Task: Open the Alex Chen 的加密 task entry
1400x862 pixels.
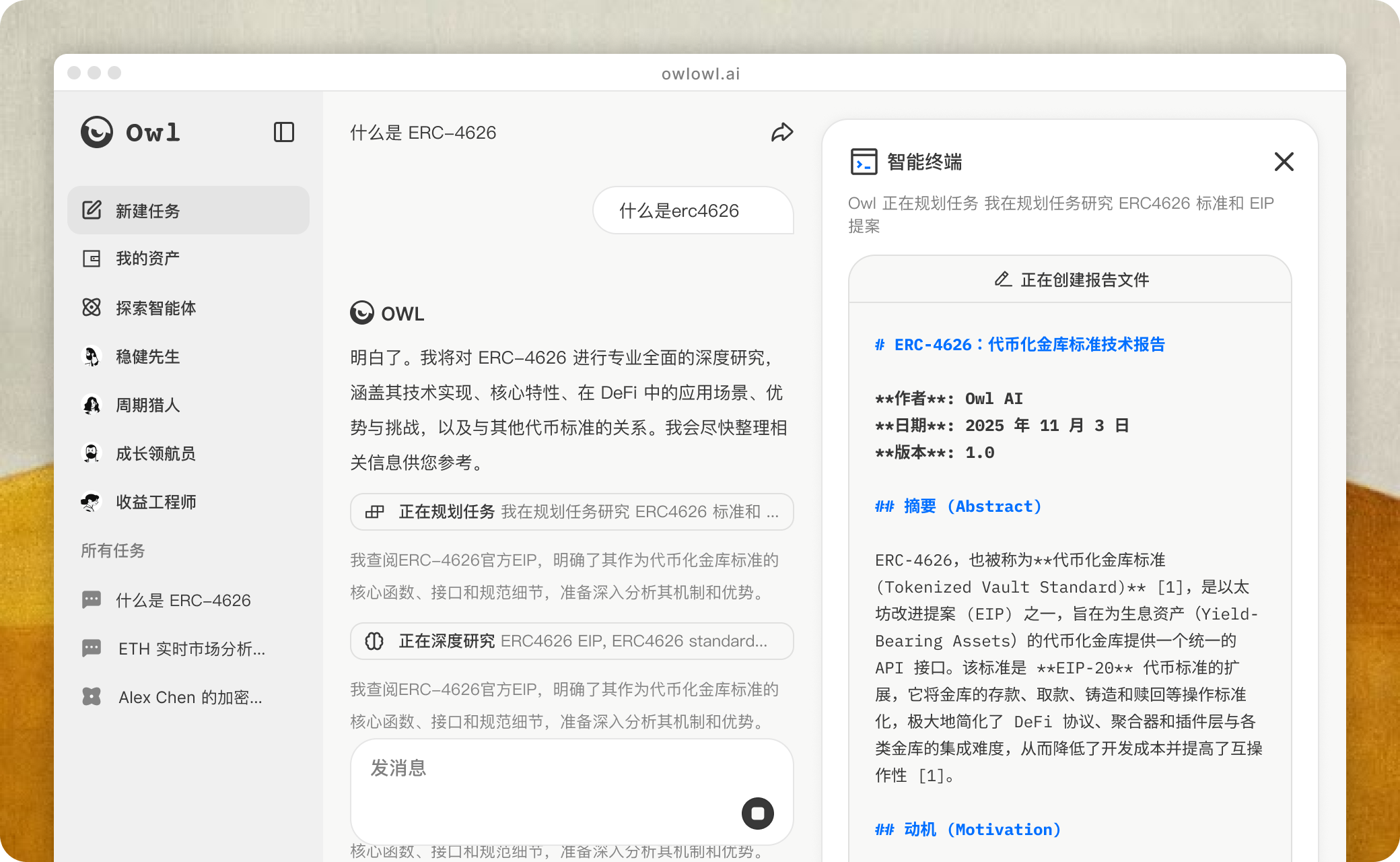Action: pyautogui.click(x=188, y=696)
